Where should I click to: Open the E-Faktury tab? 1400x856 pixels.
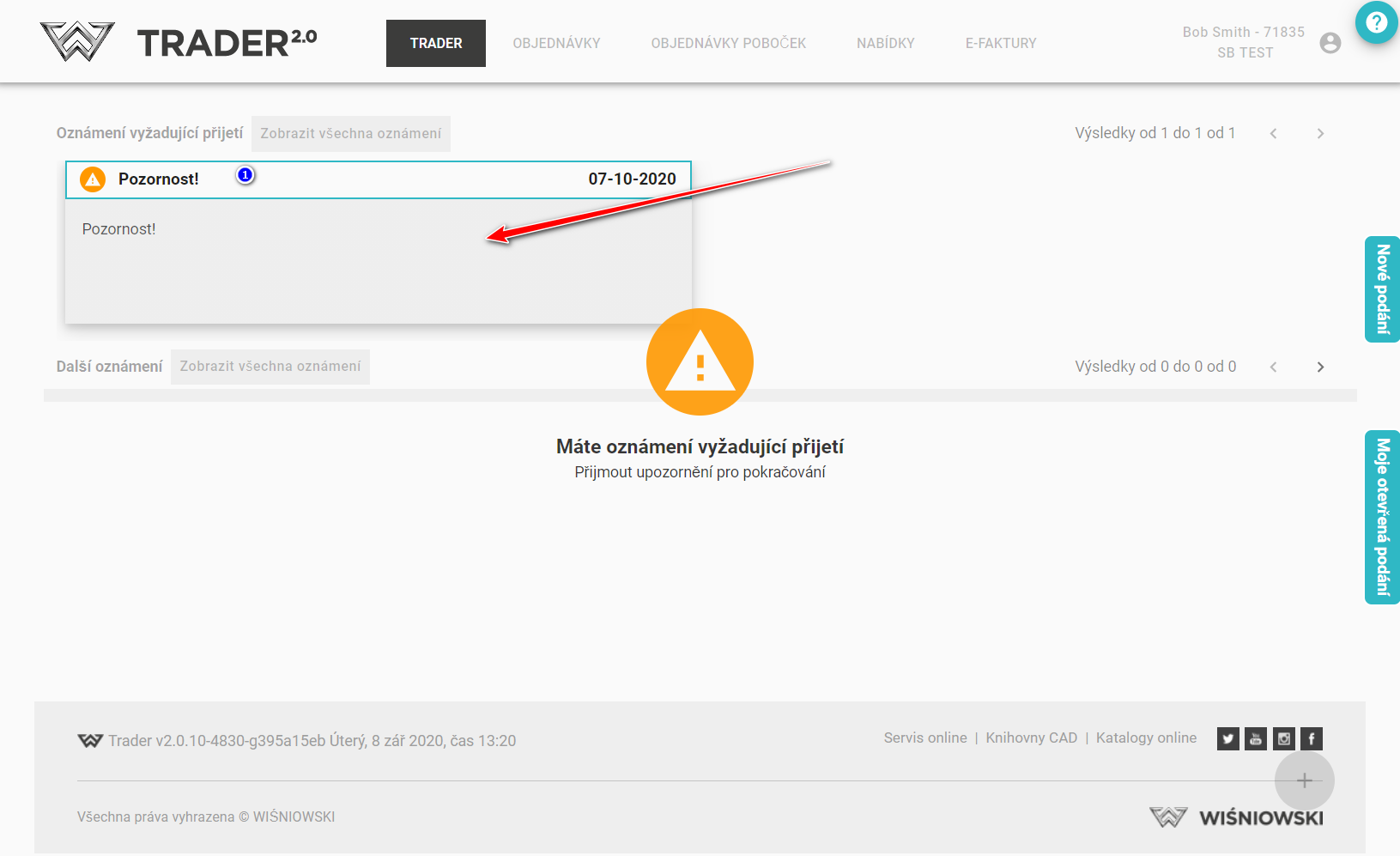1000,43
